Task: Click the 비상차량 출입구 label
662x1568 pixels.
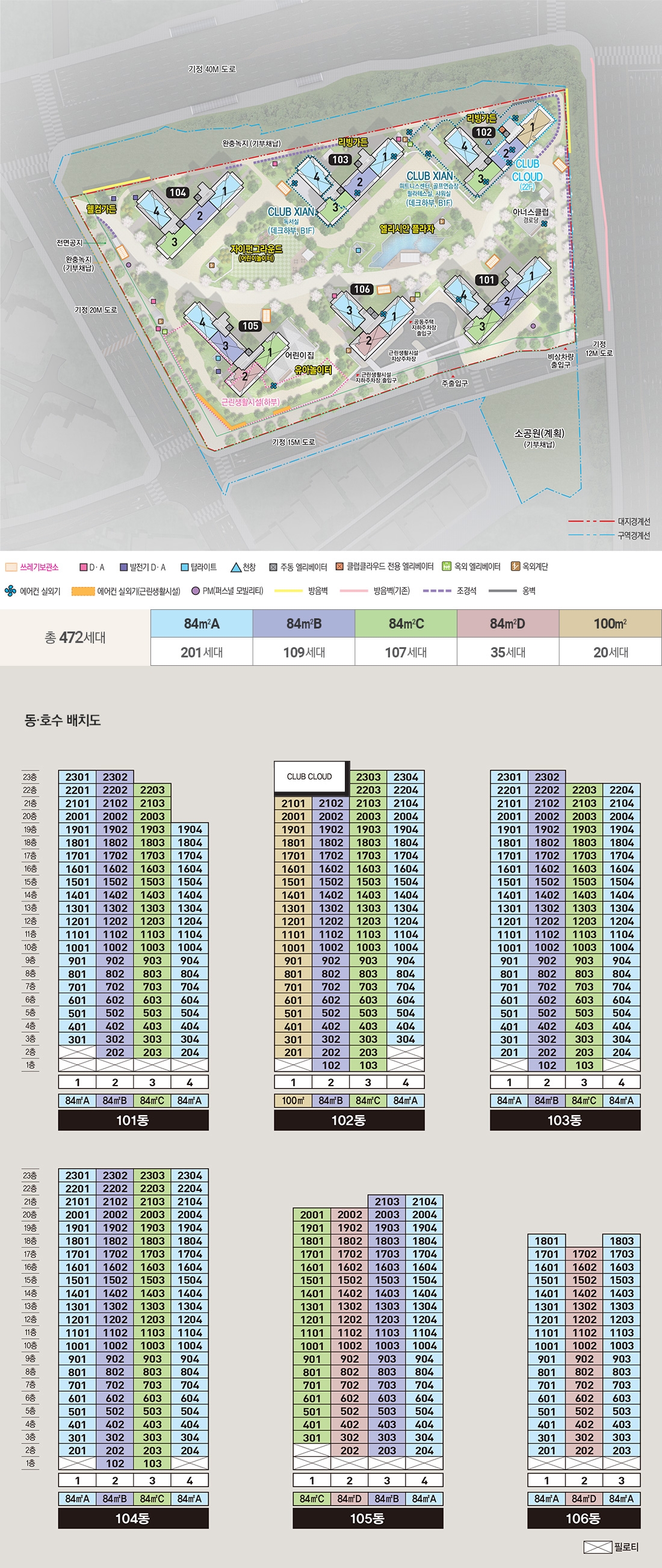Action: point(561,361)
